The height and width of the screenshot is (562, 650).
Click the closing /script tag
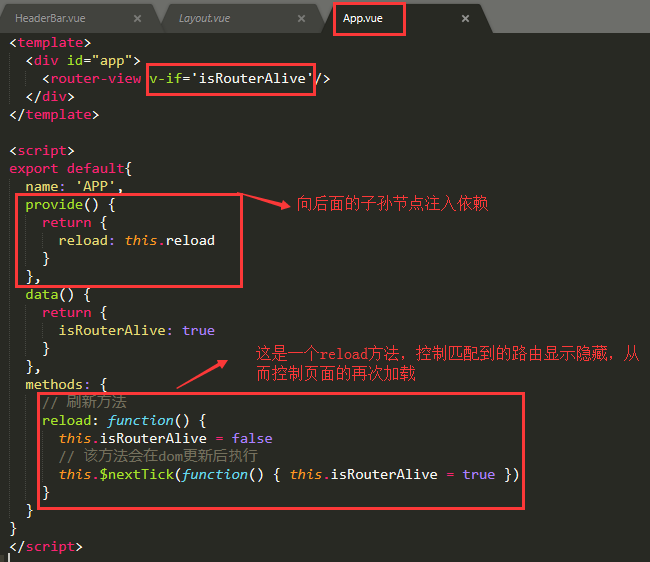tap(46, 547)
